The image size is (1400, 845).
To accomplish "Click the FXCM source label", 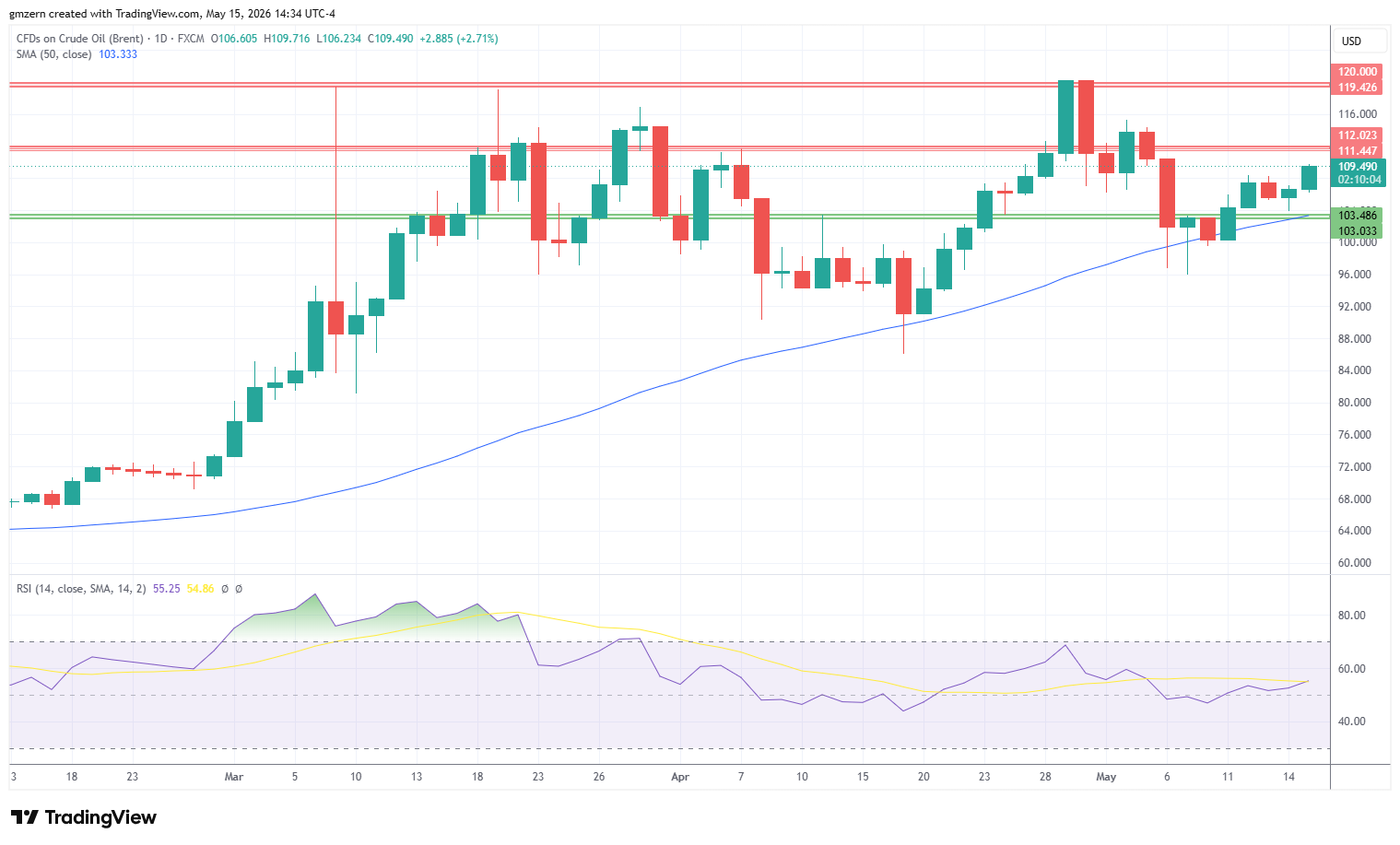I will pyautogui.click(x=192, y=39).
